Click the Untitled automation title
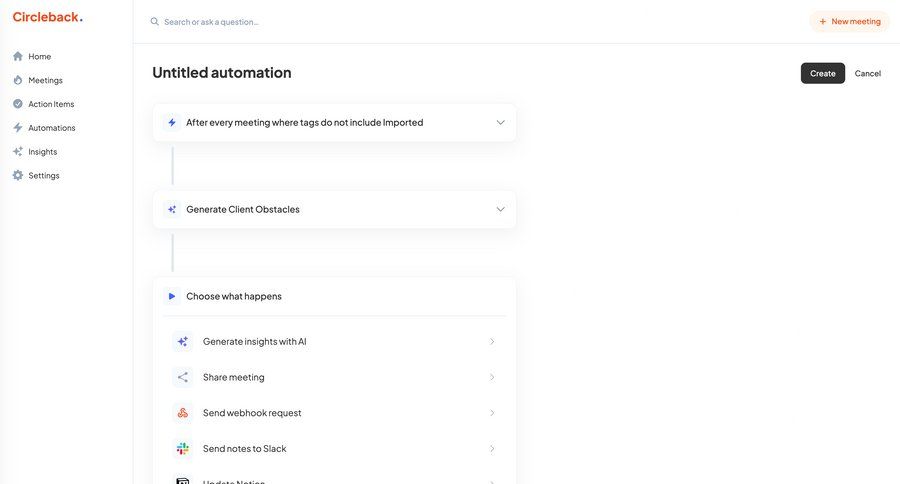 tap(222, 73)
